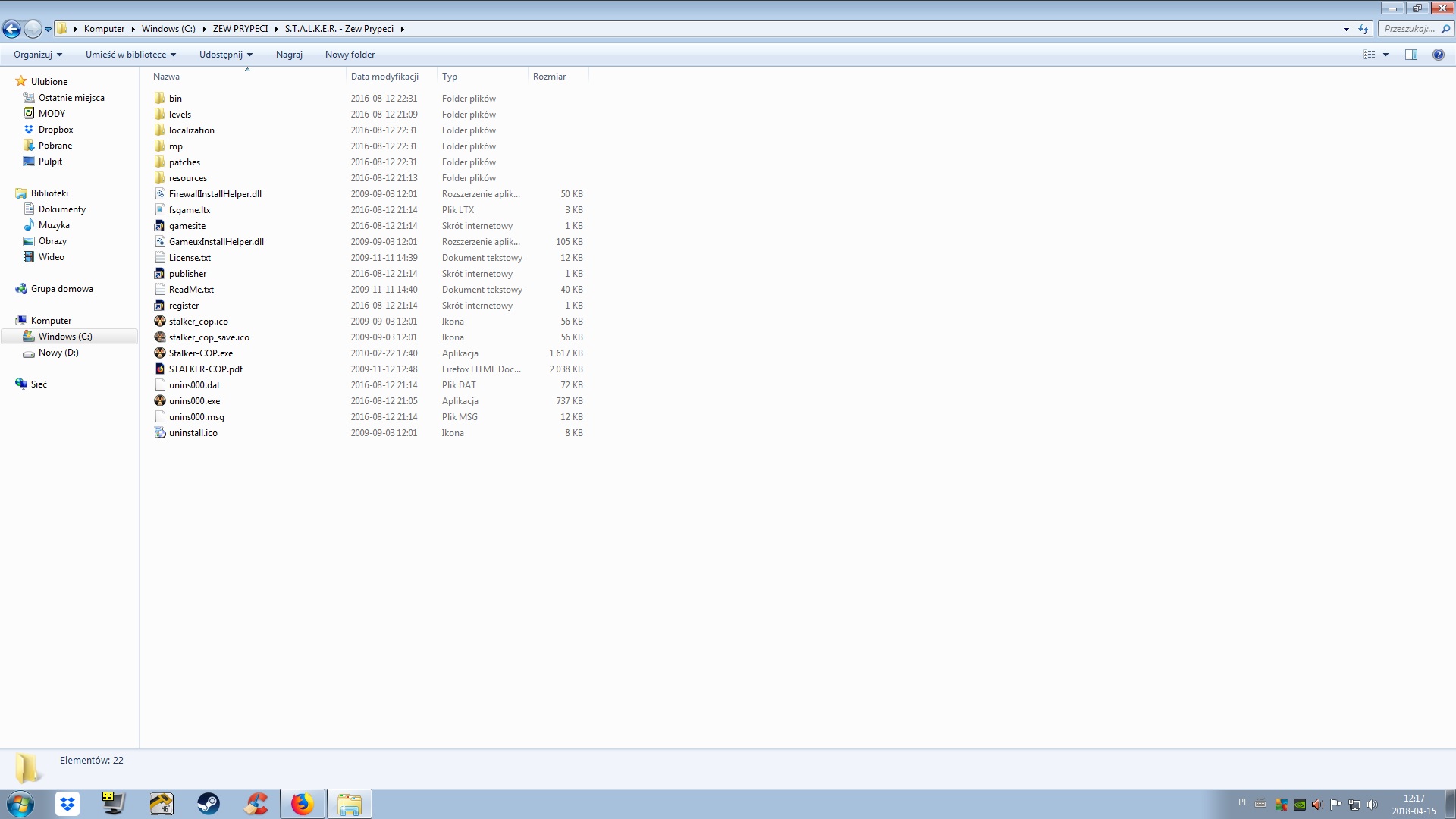Open Steam from the taskbar
The height and width of the screenshot is (819, 1456).
209,804
